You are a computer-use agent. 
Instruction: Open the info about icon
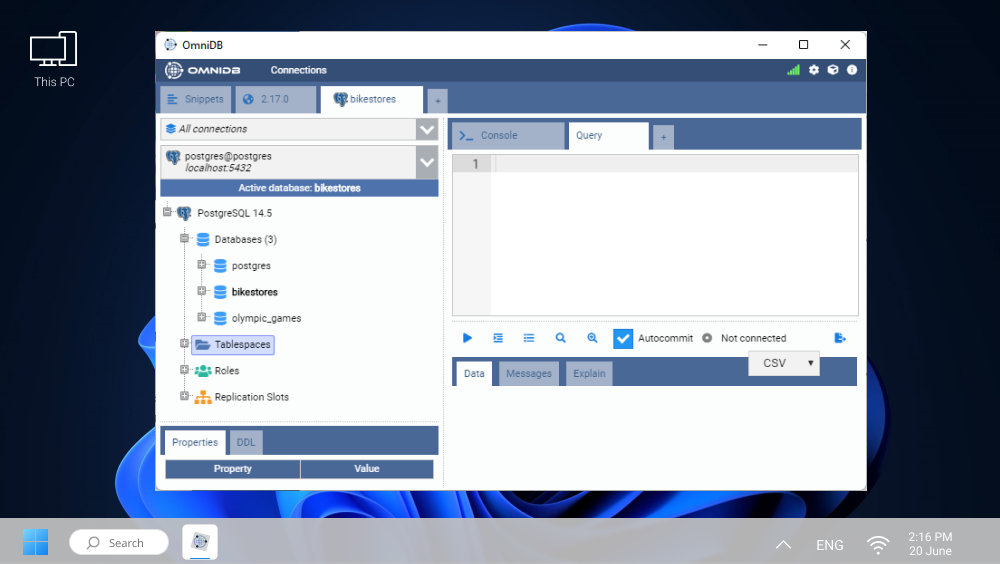[x=852, y=70]
